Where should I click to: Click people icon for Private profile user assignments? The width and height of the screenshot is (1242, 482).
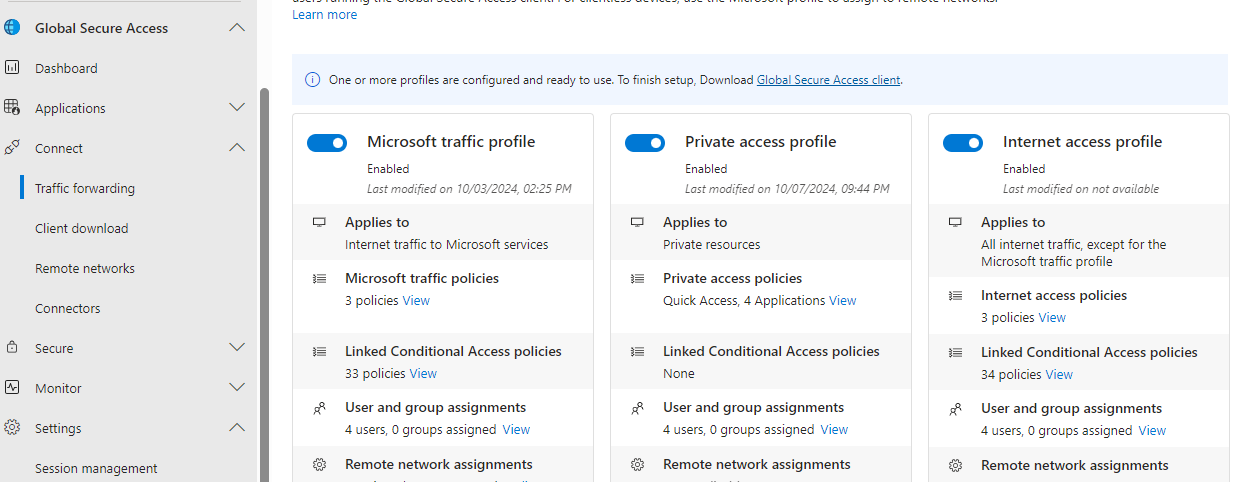click(637, 408)
